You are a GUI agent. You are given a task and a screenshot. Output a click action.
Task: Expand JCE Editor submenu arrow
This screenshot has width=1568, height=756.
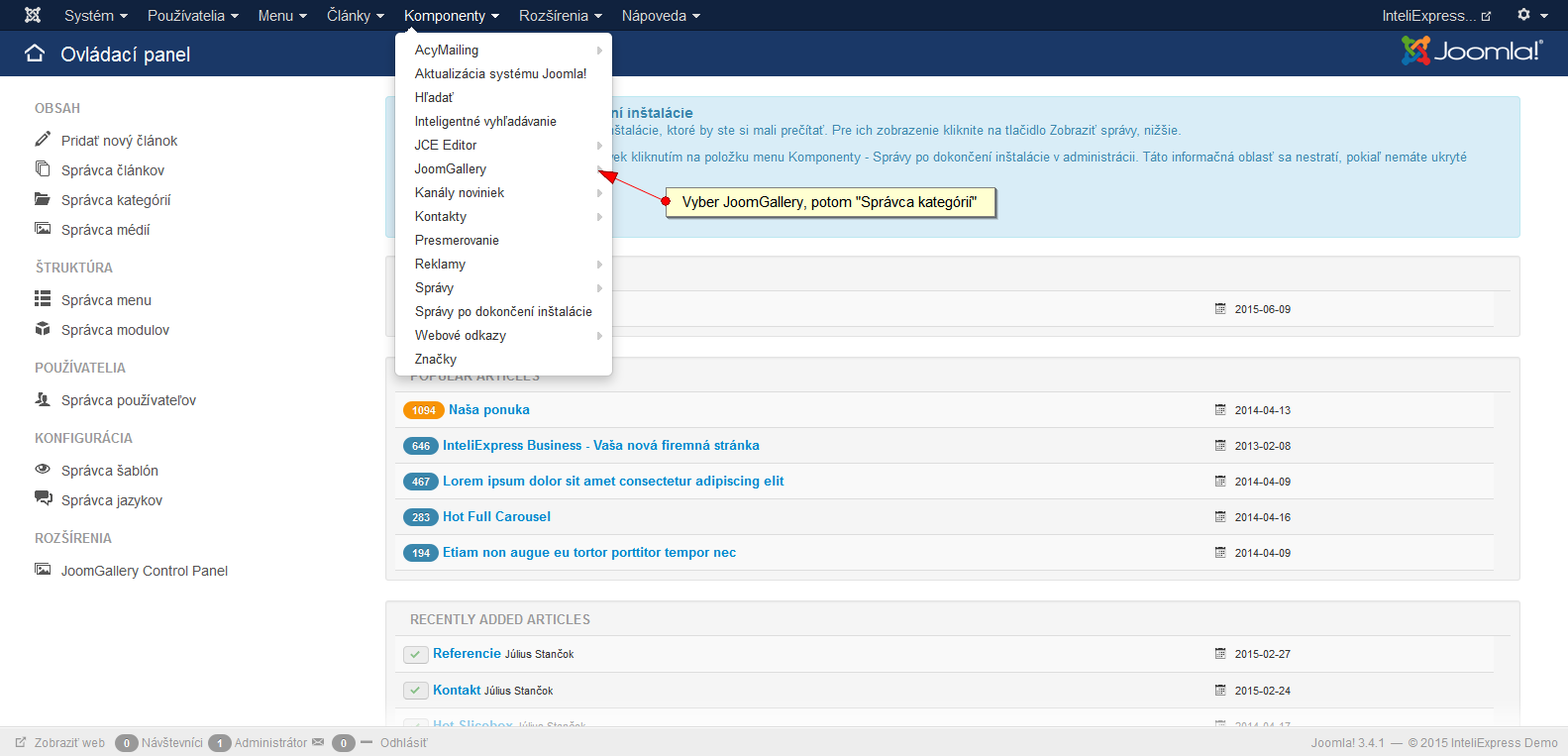point(599,145)
